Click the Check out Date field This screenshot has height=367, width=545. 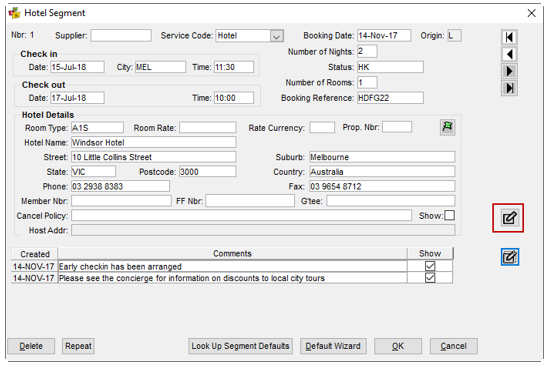78,98
